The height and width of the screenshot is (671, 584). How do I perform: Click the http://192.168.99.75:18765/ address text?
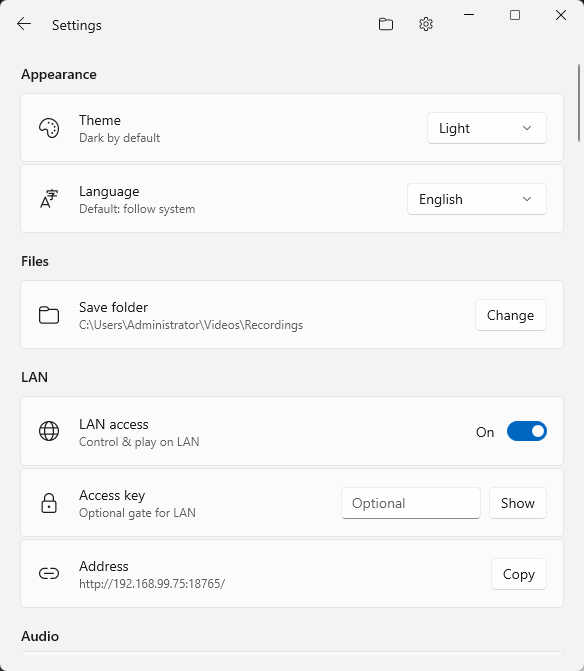pyautogui.click(x=152, y=584)
